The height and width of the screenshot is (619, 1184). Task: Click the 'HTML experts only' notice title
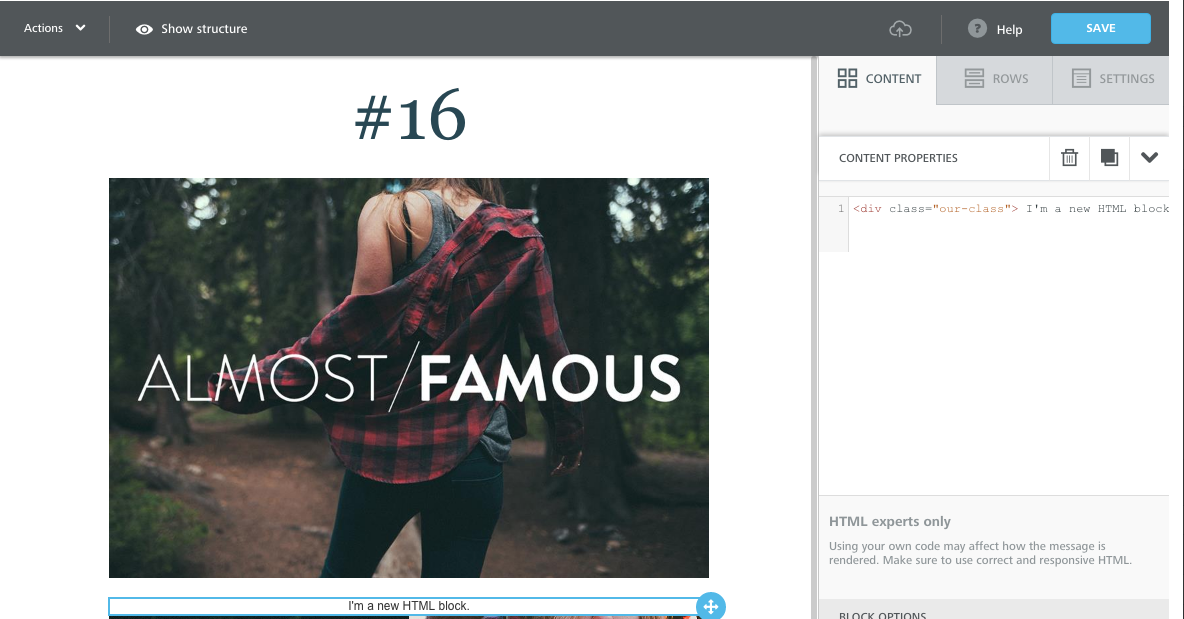890,522
